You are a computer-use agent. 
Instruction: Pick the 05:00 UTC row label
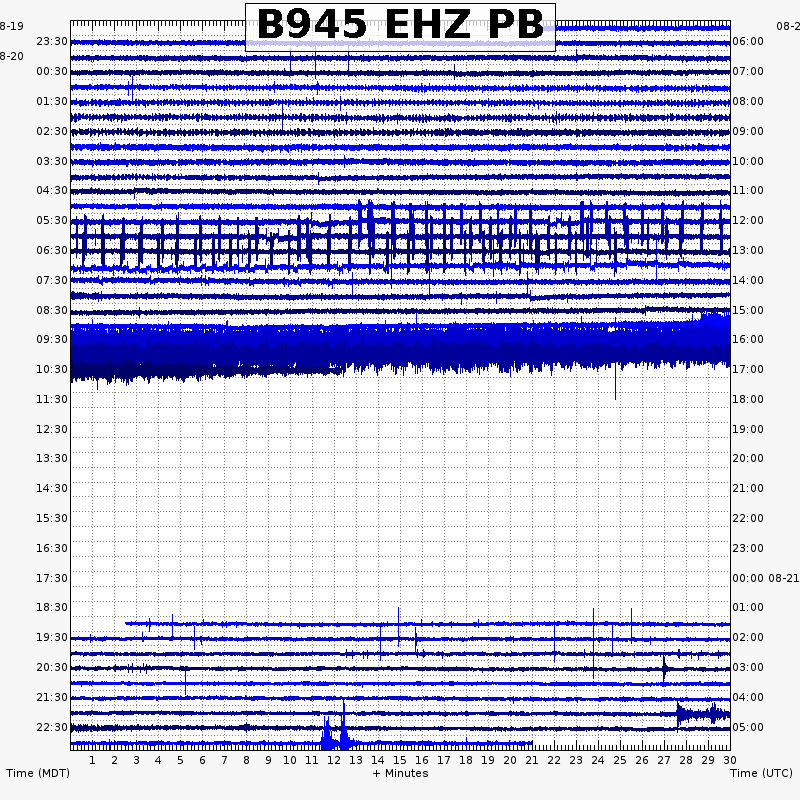(748, 727)
